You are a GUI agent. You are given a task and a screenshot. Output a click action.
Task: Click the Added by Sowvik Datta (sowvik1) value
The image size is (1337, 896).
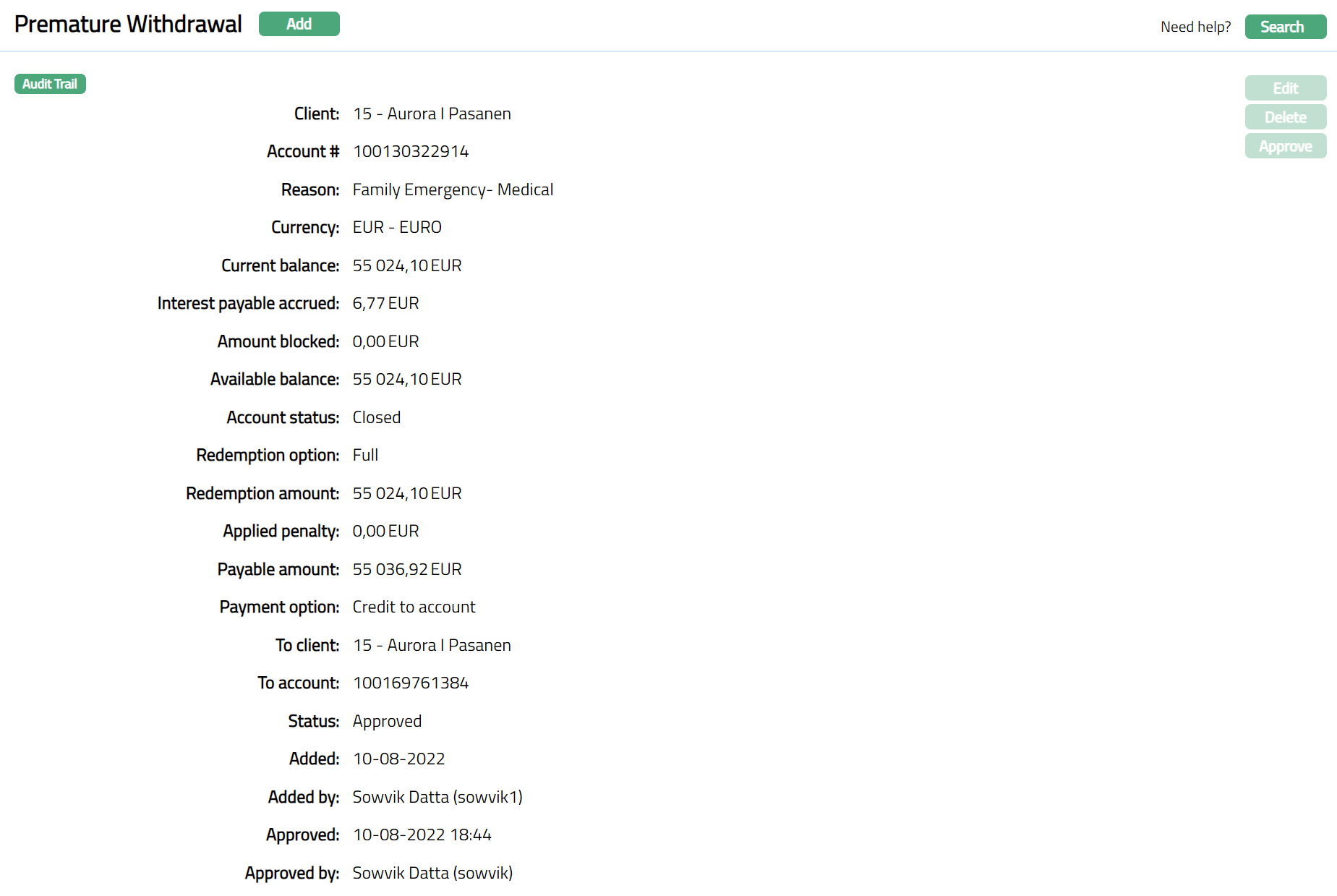coord(437,797)
